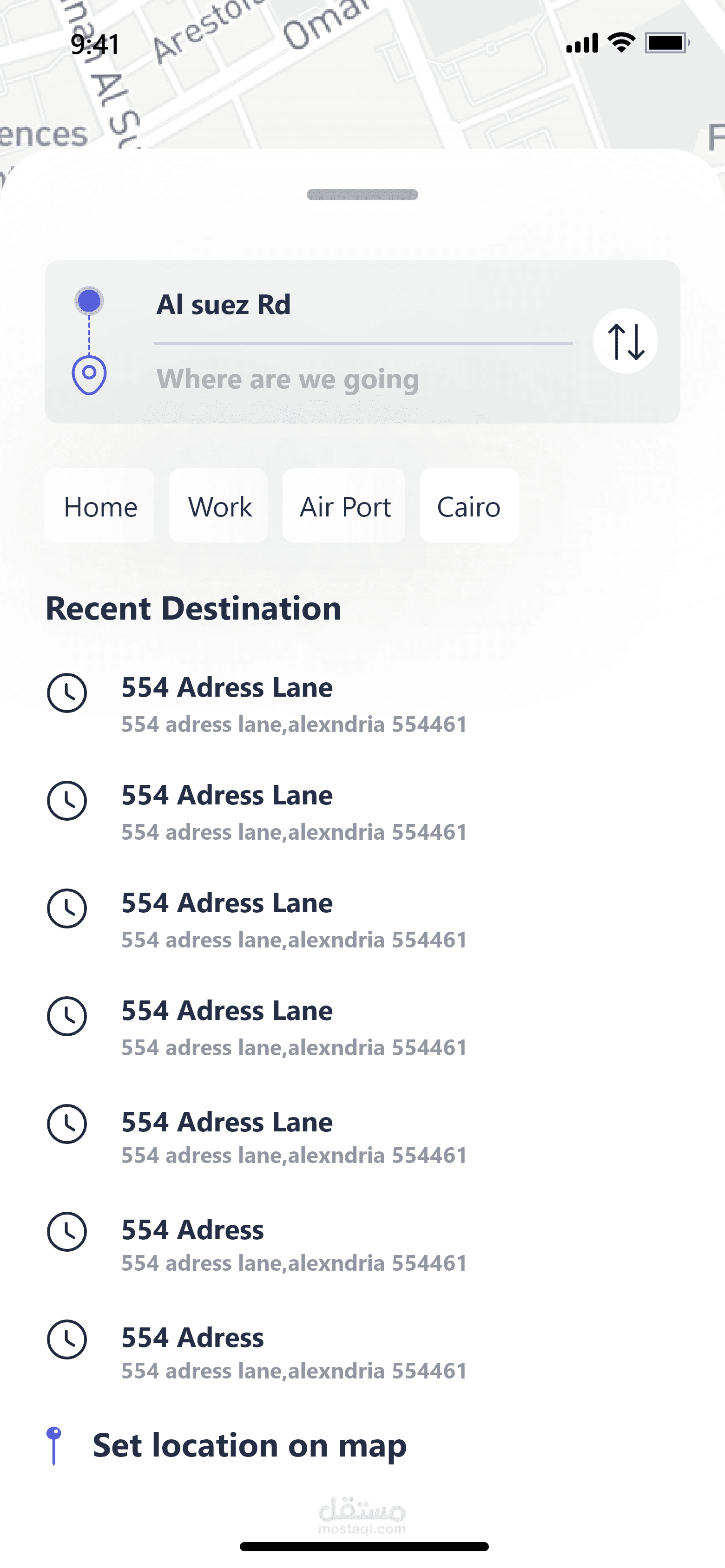Tap the Wi-Fi status icon

(x=621, y=43)
